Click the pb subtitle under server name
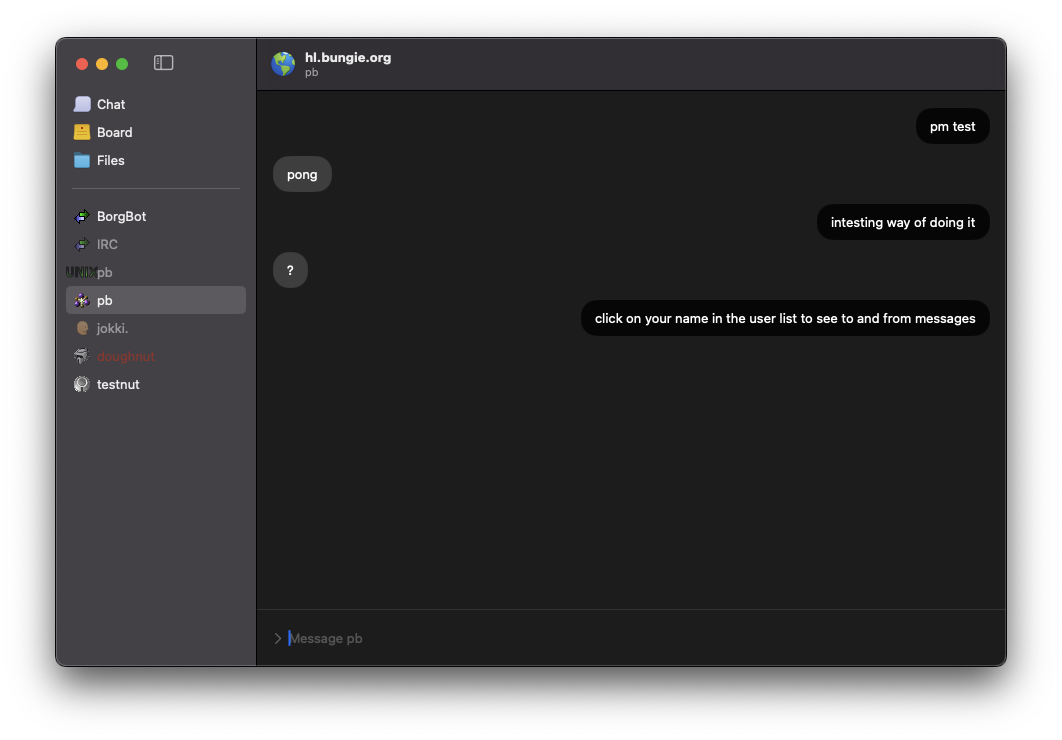Viewport: 1062px width, 740px height. (x=312, y=72)
